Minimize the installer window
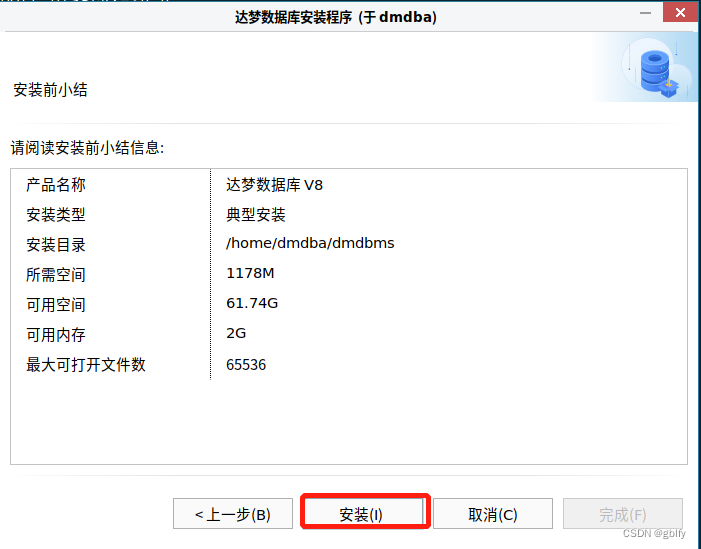701x549 pixels. (645, 13)
